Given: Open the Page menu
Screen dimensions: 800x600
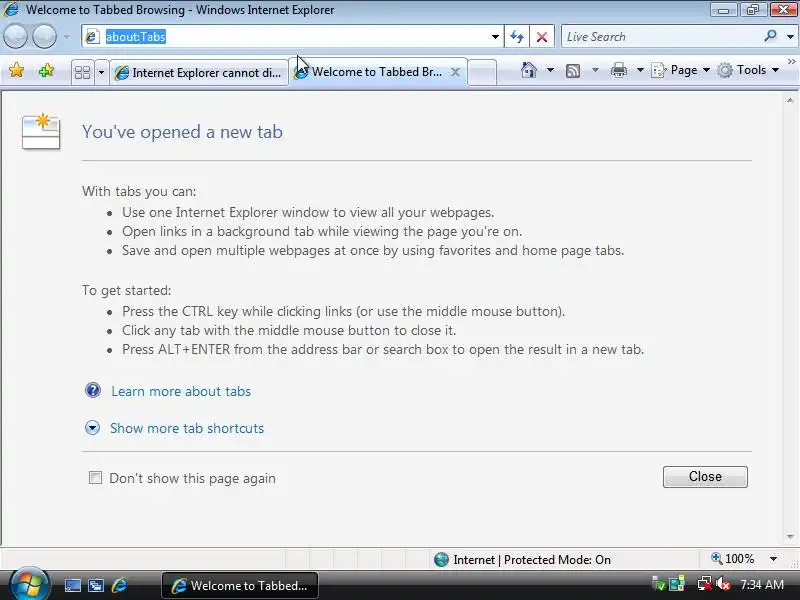Looking at the screenshot, I should click(x=681, y=70).
